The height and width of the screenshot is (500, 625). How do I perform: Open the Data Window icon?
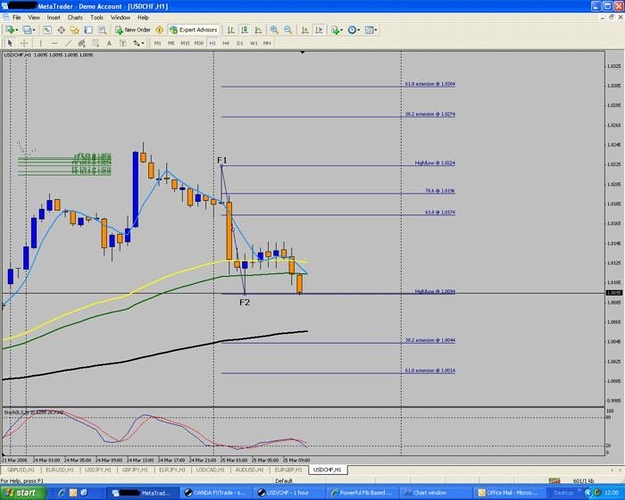click(x=61, y=30)
